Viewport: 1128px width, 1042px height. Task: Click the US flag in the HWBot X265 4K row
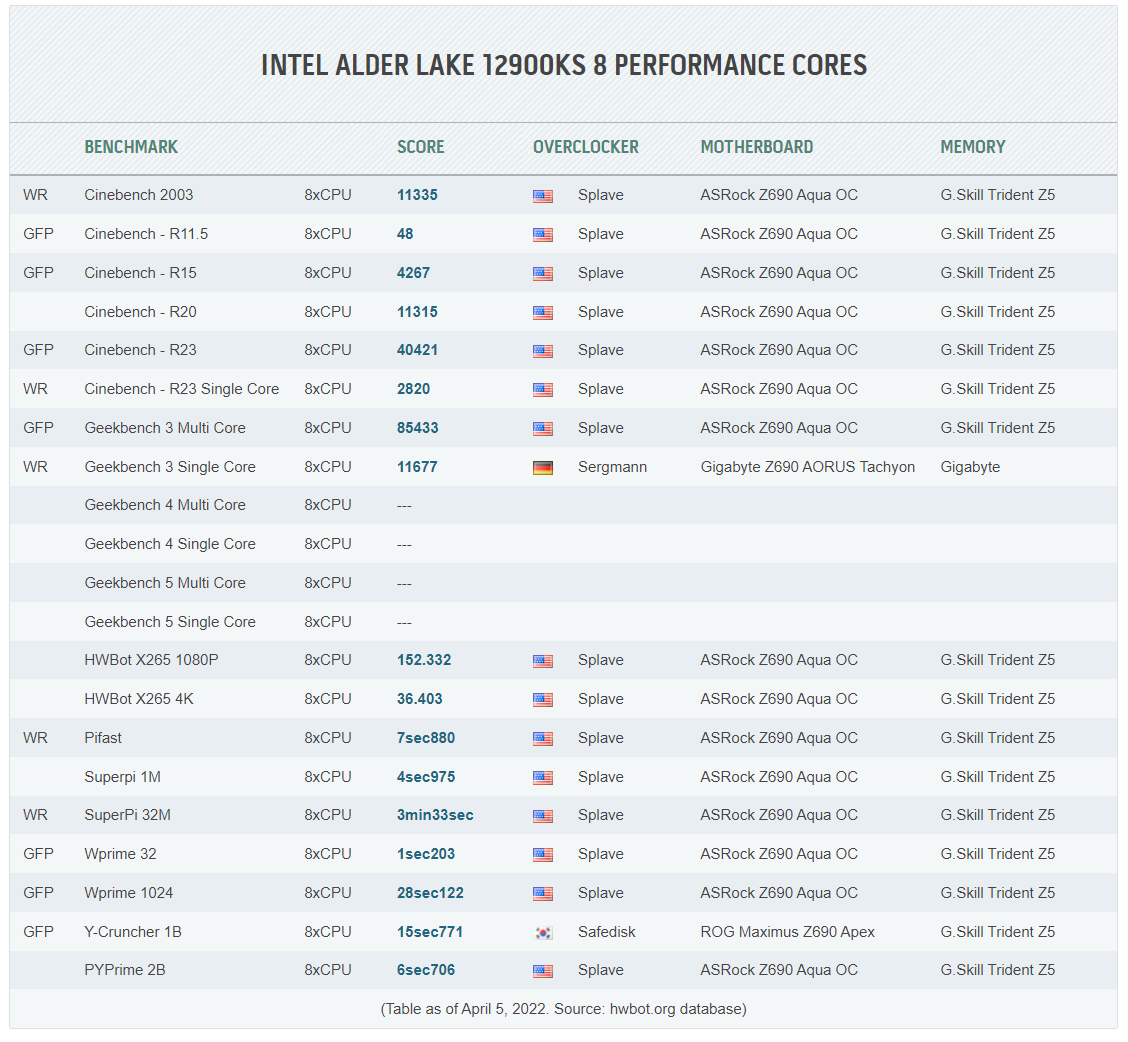542,699
